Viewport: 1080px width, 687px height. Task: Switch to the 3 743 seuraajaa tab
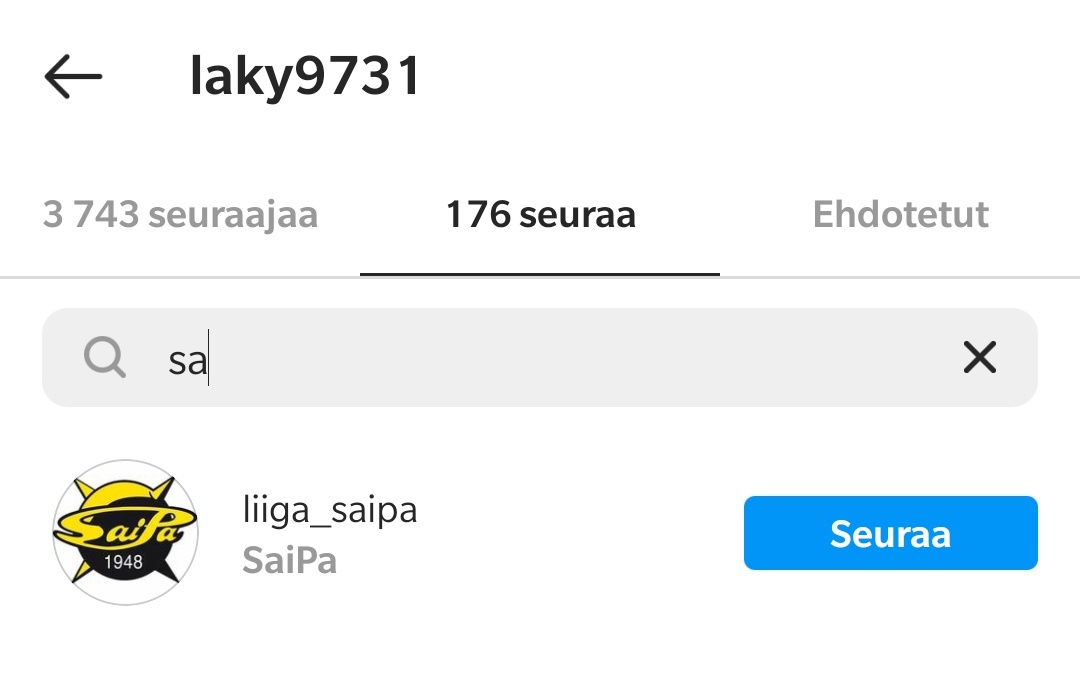point(180,214)
